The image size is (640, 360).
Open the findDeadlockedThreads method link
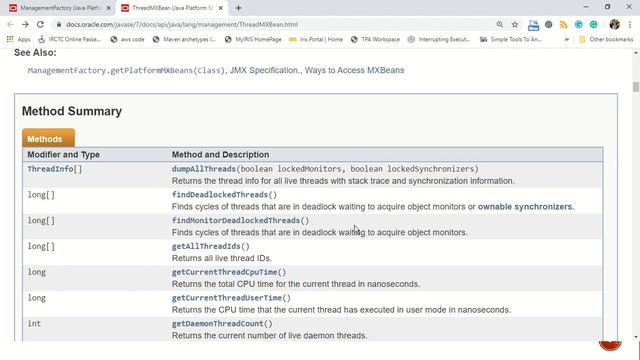[220, 195]
